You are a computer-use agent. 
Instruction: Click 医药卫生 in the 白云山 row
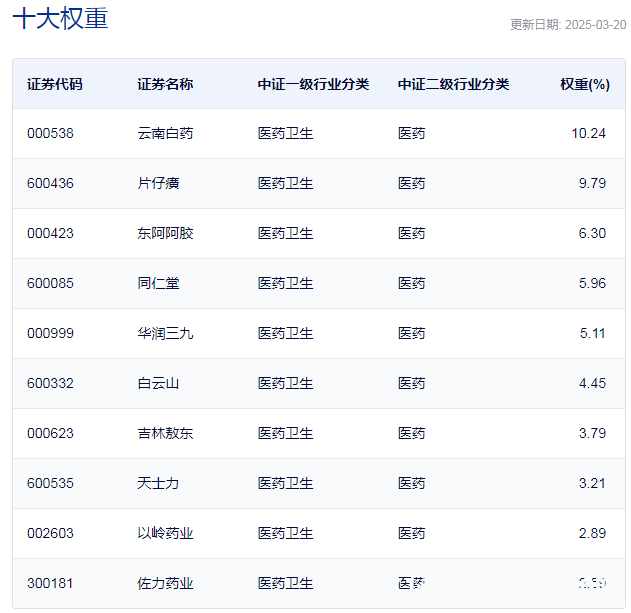click(x=285, y=383)
